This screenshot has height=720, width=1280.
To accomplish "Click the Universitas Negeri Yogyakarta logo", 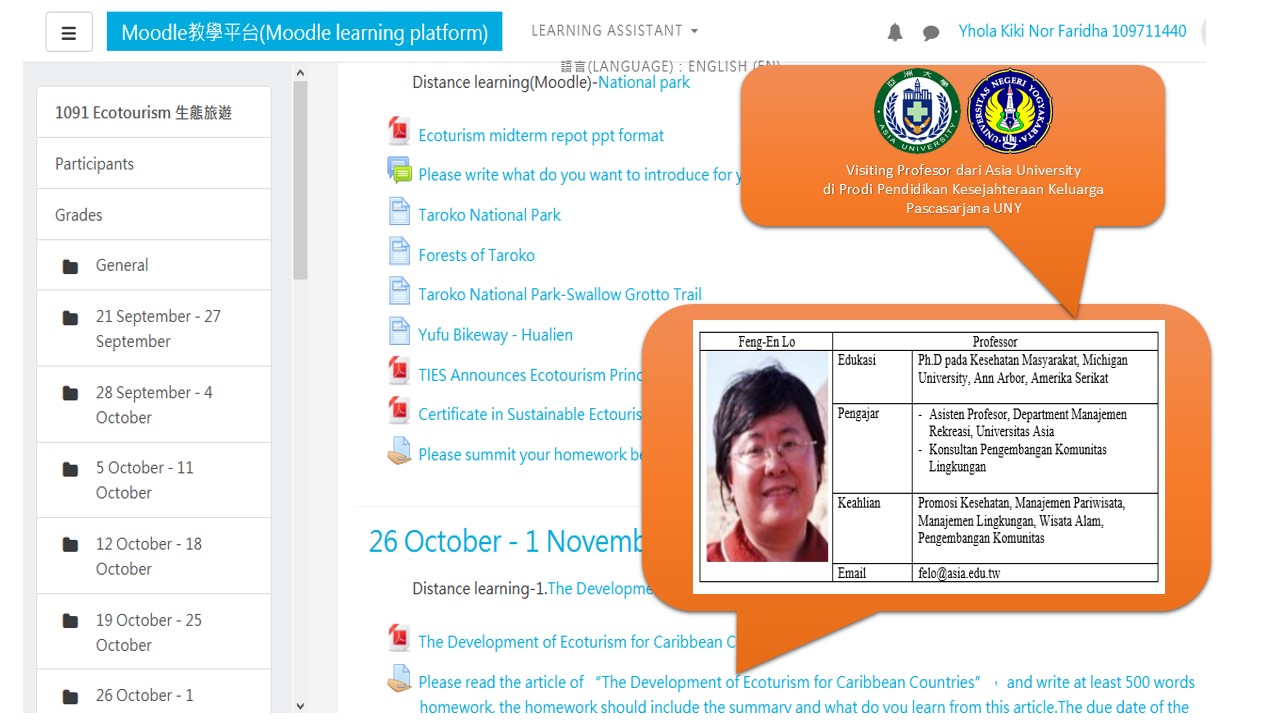I will (1010, 110).
